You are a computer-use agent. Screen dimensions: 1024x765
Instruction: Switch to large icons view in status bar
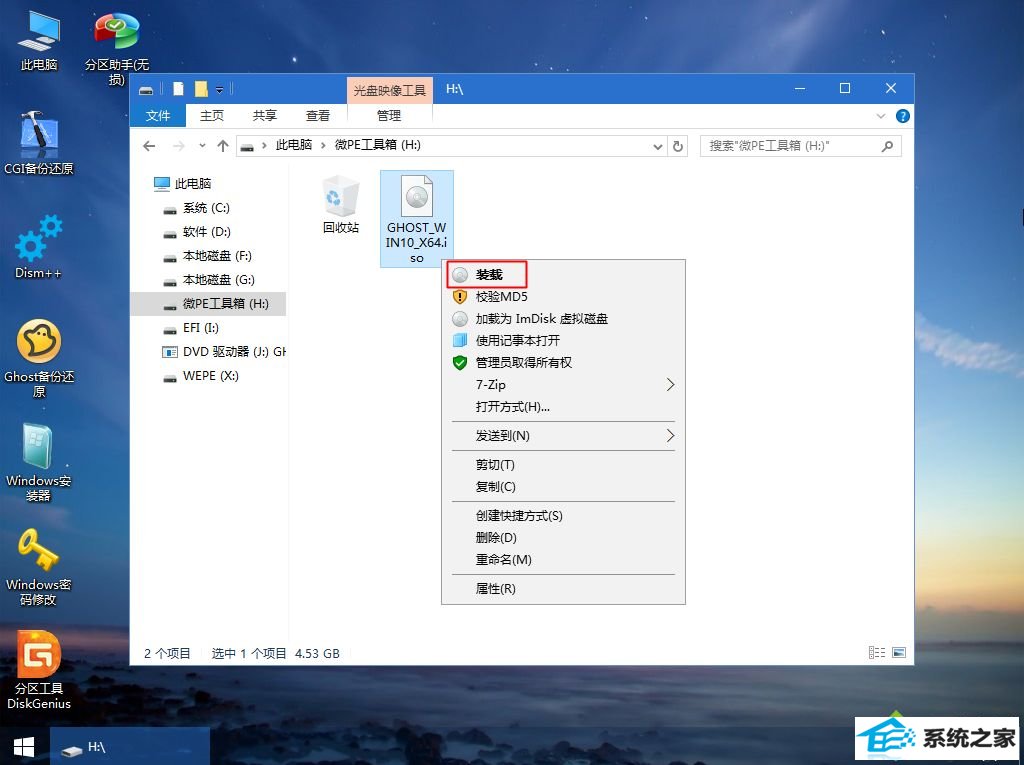(898, 653)
